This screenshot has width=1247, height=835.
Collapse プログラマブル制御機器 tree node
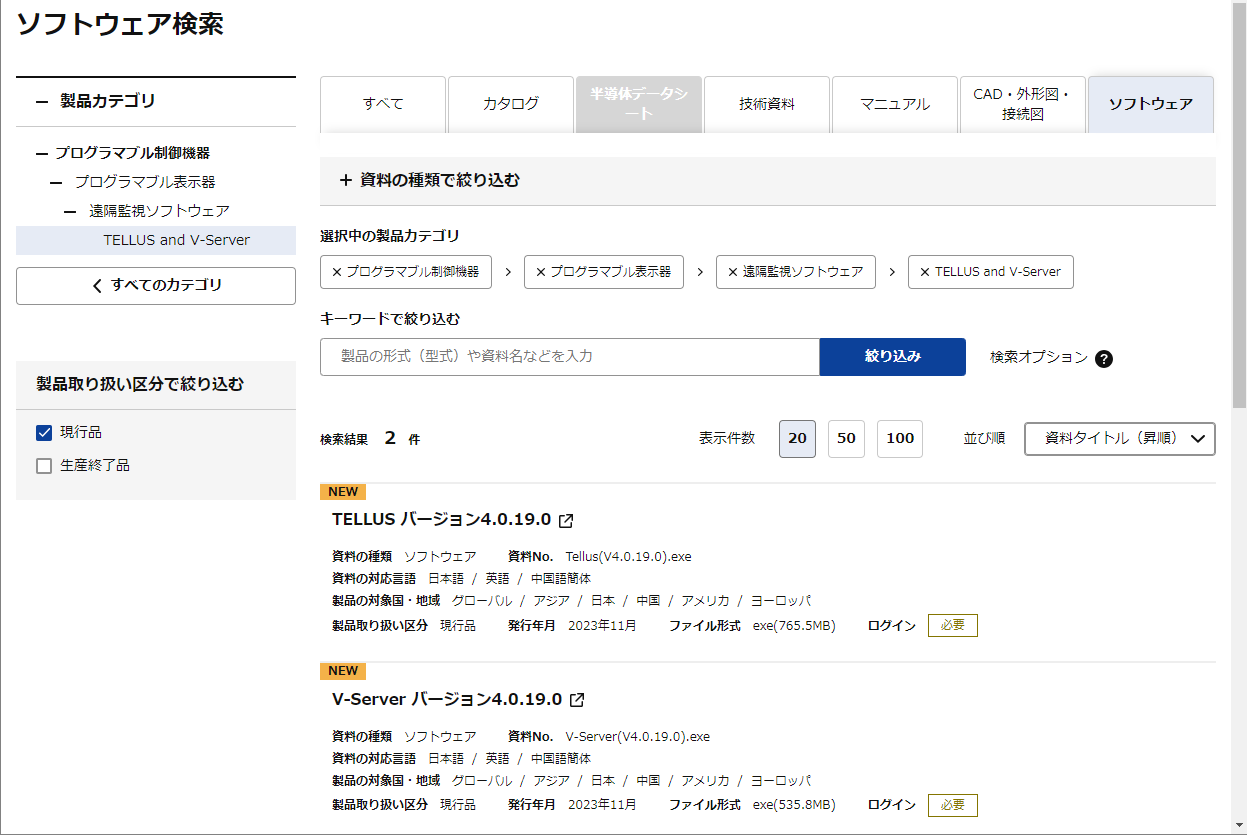(42, 154)
